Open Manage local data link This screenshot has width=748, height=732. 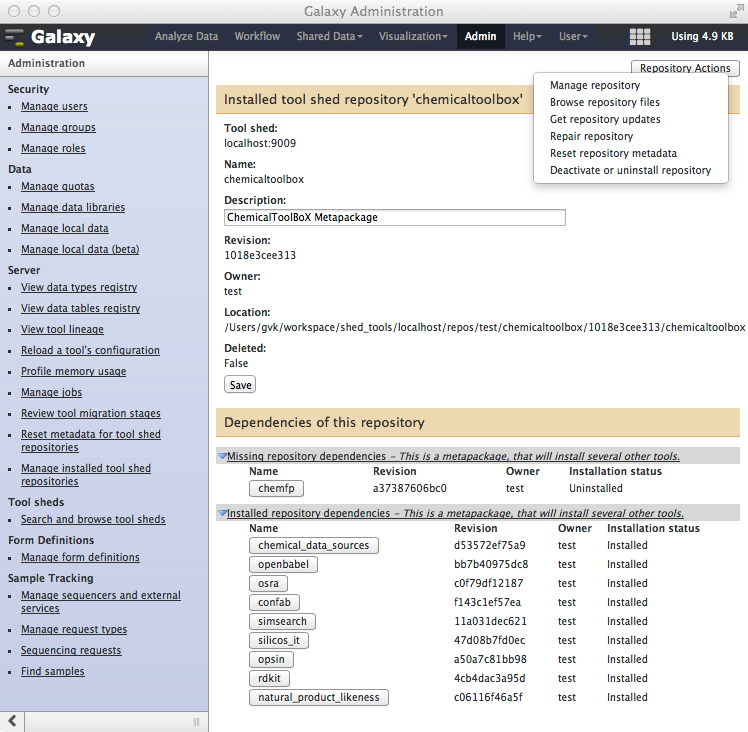pyautogui.click(x=64, y=229)
